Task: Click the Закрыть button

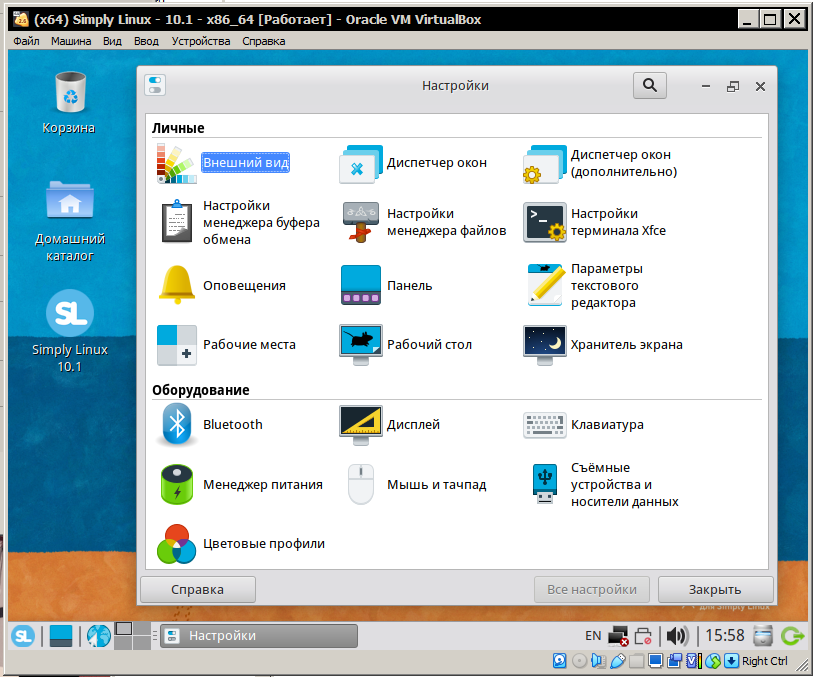Action: (715, 590)
